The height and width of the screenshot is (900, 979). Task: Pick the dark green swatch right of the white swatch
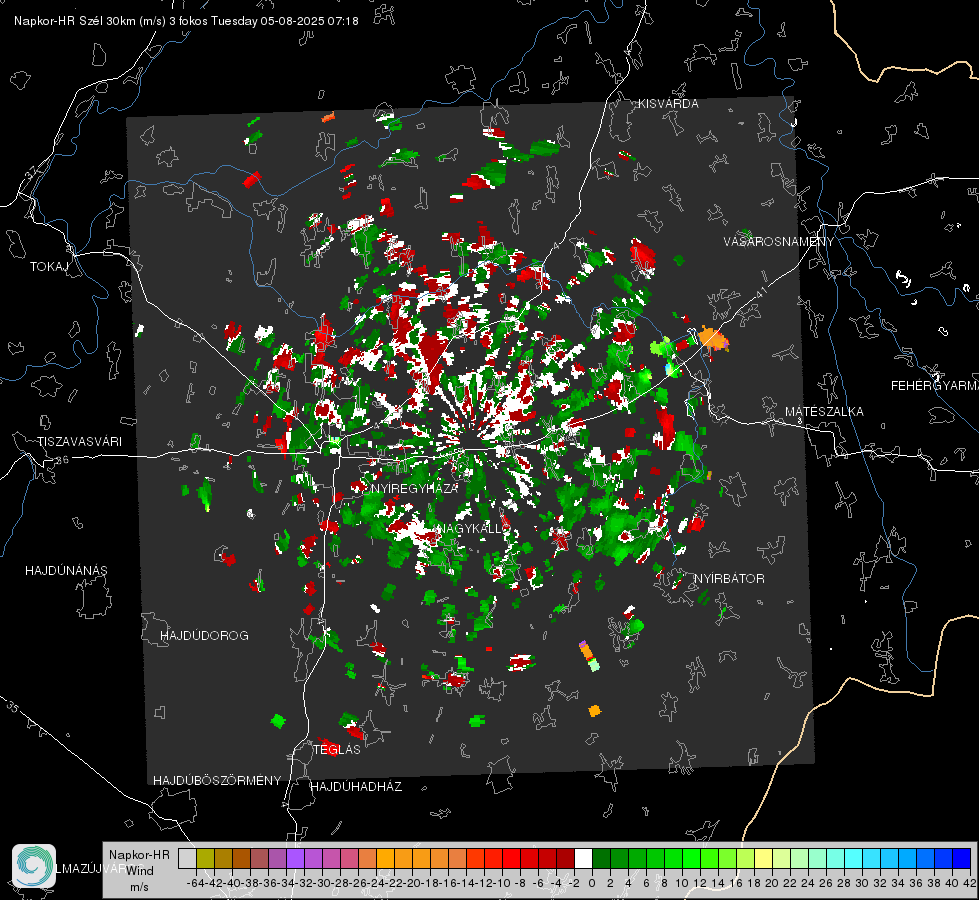click(x=601, y=858)
